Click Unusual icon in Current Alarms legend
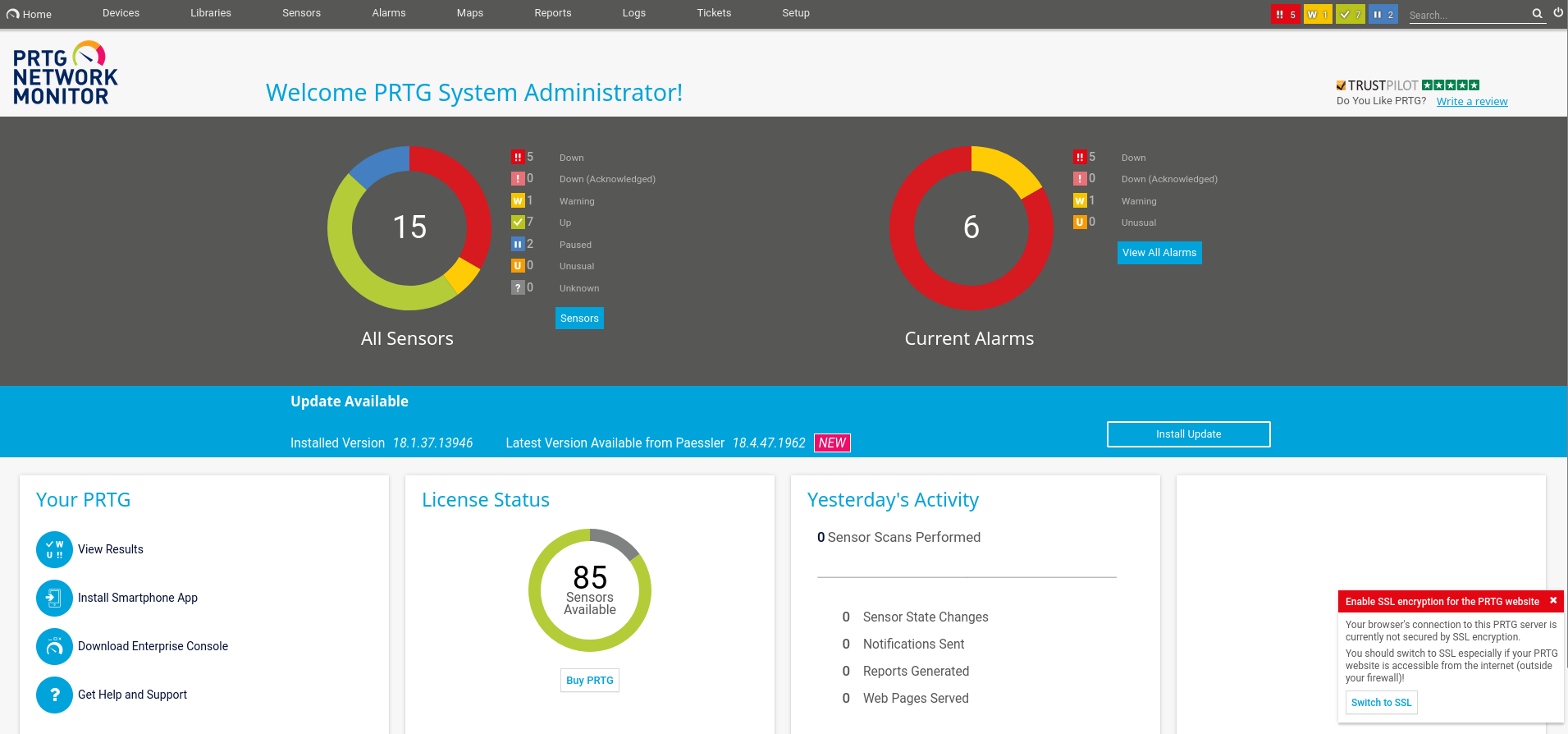 pos(1080,222)
